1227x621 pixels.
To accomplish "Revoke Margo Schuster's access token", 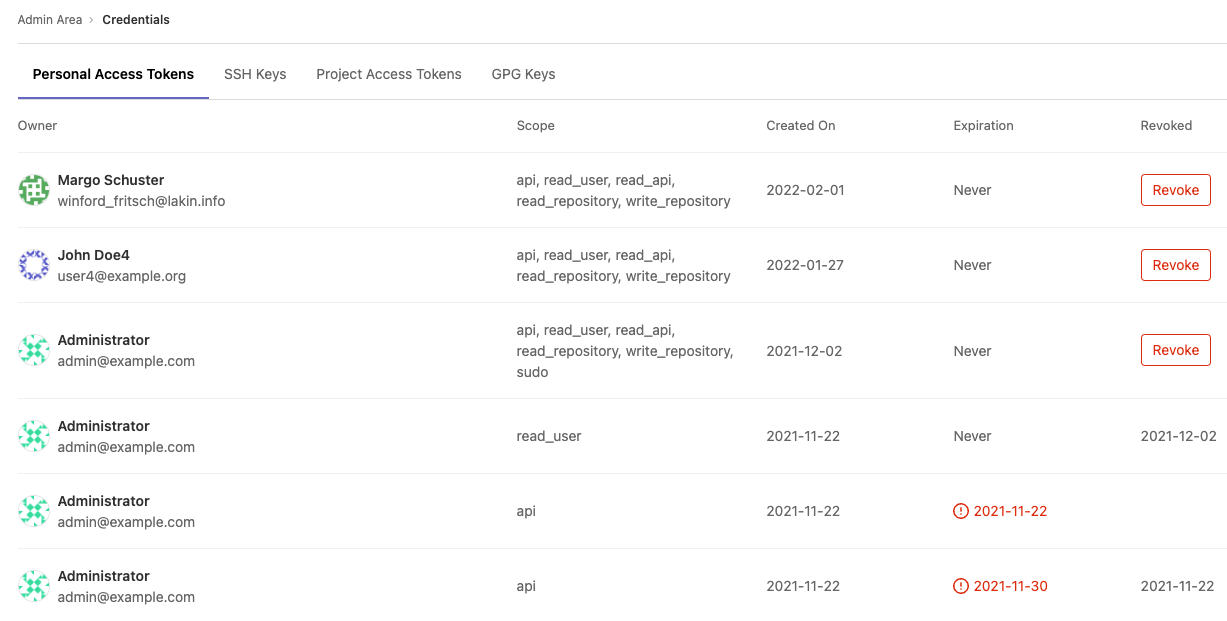I will coord(1175,190).
